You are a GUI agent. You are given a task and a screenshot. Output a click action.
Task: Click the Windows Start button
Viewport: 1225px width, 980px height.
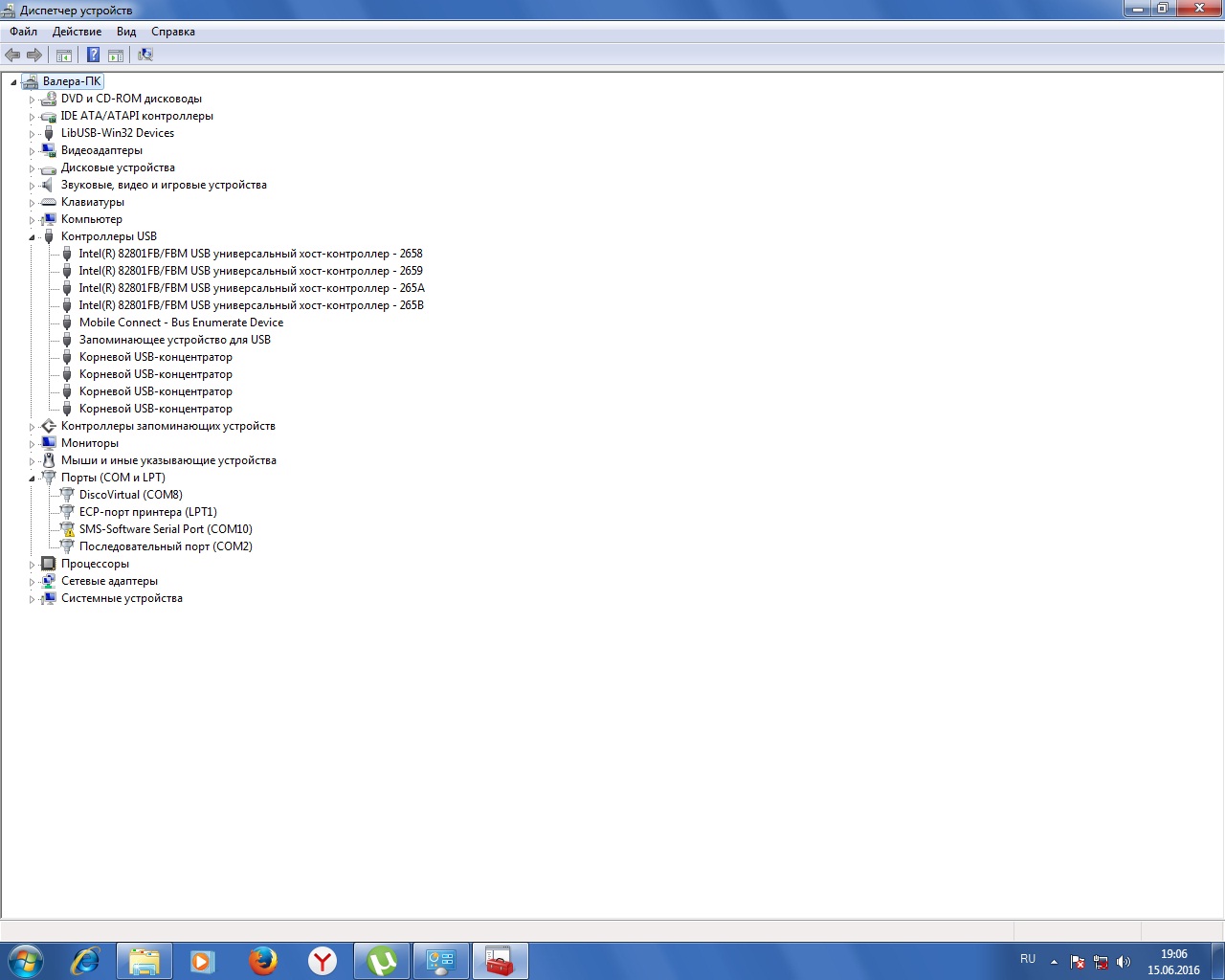[26, 961]
